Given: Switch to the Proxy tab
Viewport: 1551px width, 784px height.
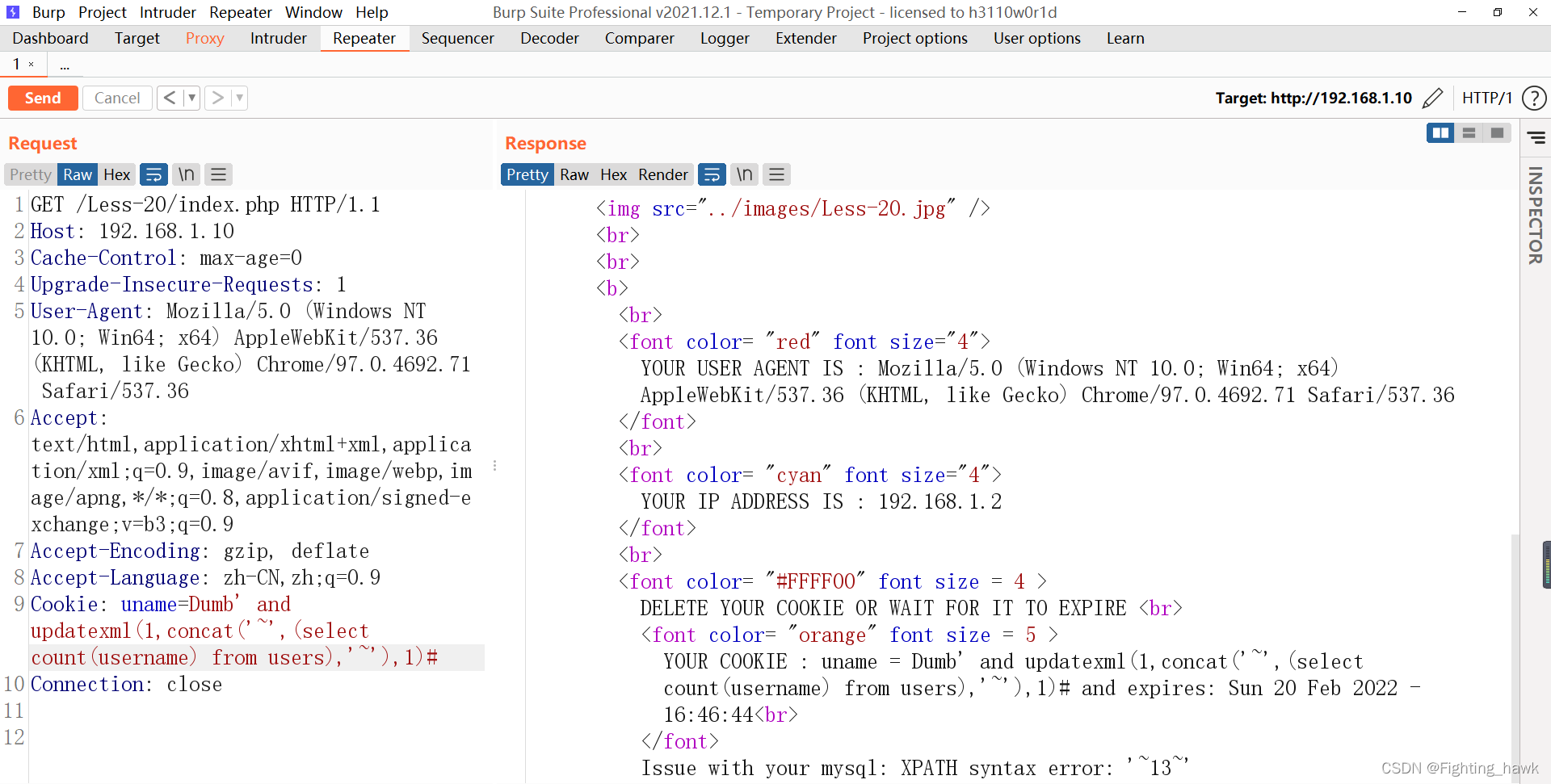Looking at the screenshot, I should point(204,39).
